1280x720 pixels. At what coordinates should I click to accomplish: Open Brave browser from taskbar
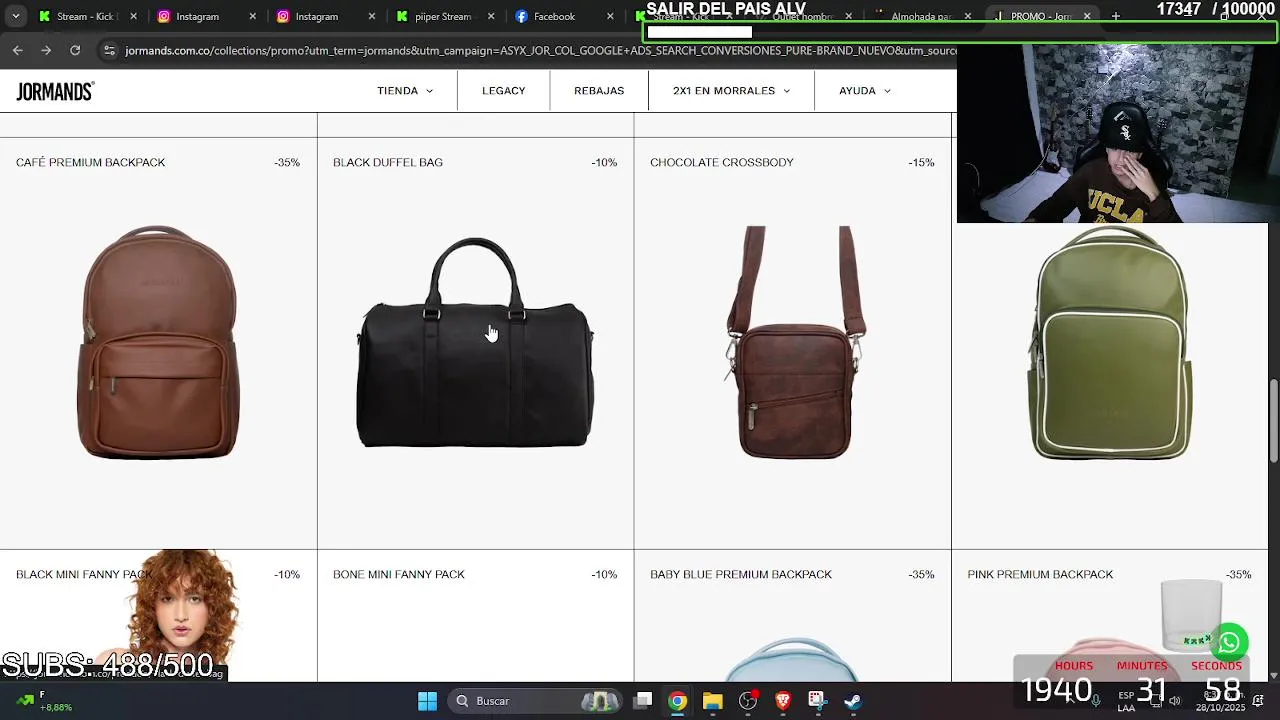[783, 701]
